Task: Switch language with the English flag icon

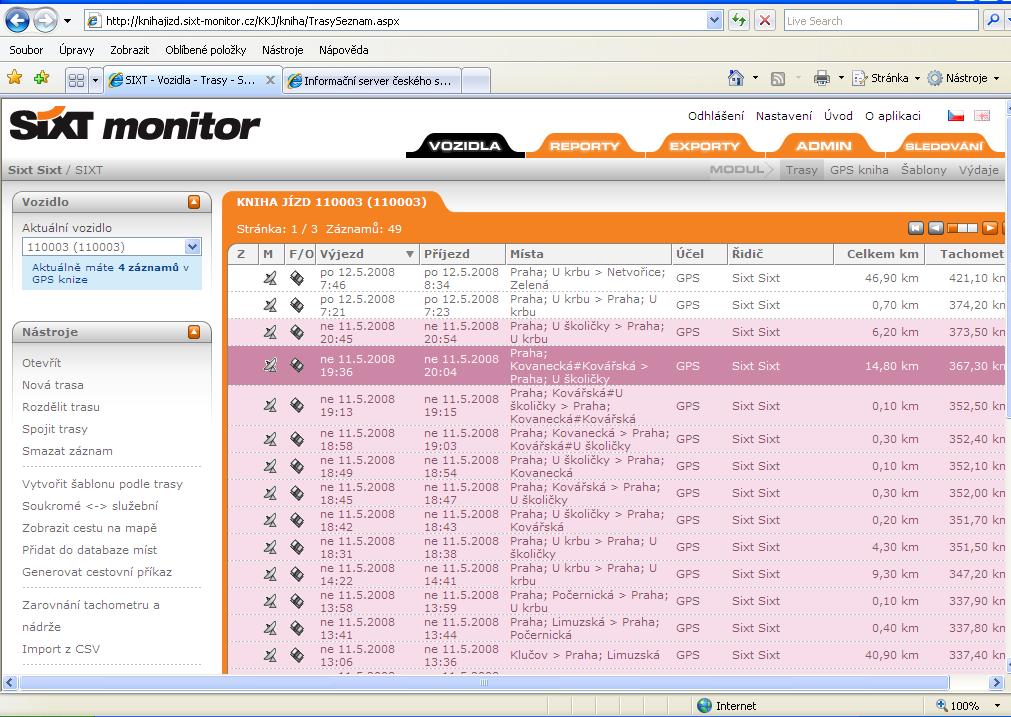Action: 982,115
